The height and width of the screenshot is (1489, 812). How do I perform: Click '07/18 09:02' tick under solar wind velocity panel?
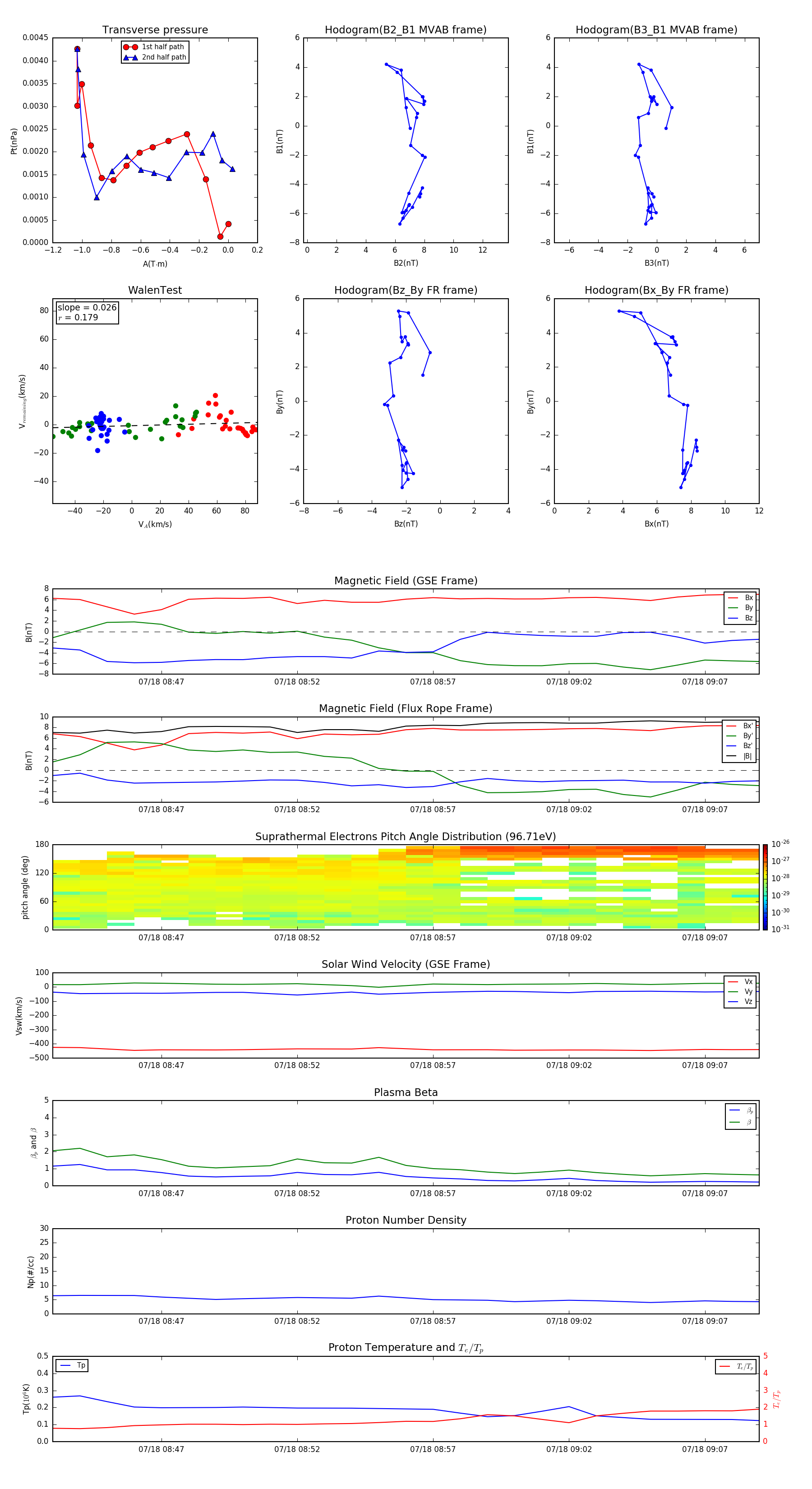(x=569, y=1065)
